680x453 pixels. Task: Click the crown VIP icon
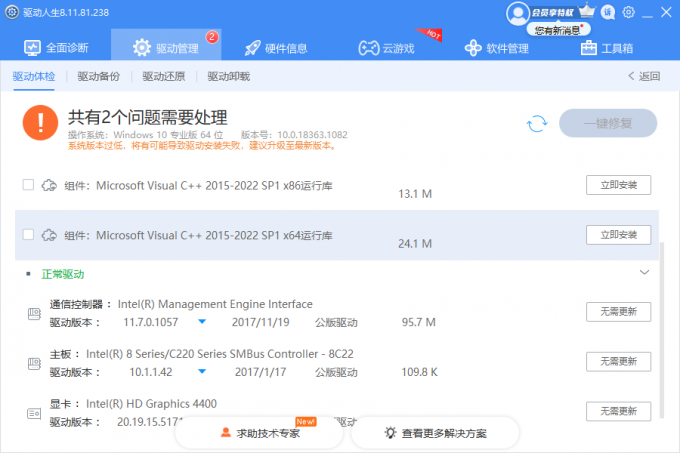coord(587,10)
